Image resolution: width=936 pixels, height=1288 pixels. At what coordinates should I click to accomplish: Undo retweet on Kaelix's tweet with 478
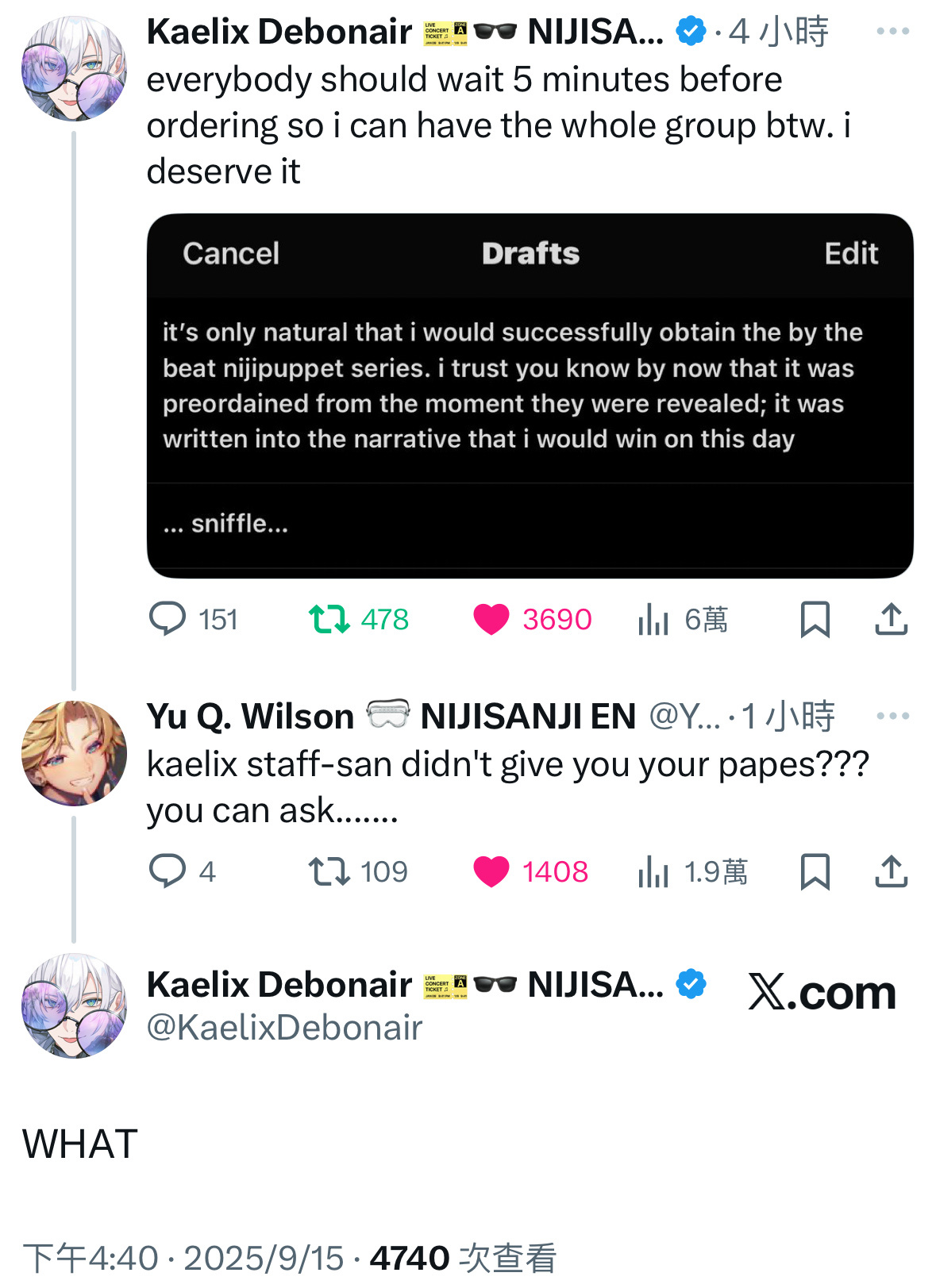pyautogui.click(x=329, y=619)
